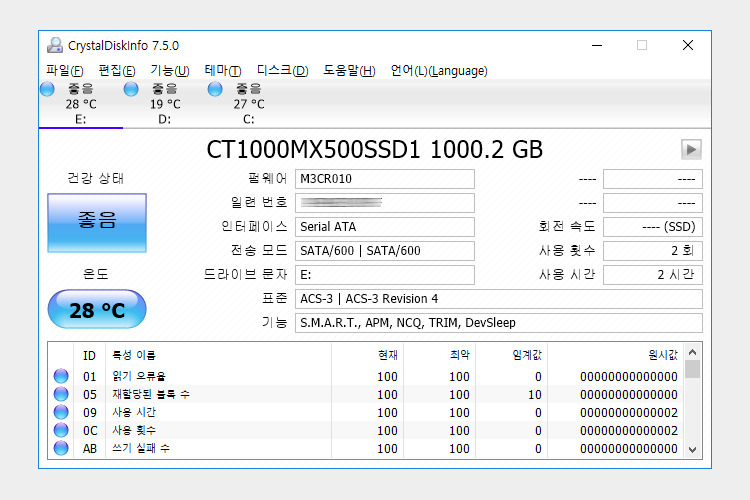Click the ACS-3 Revision 4 standard field
Image resolution: width=750 pixels, height=500 pixels.
click(498, 299)
